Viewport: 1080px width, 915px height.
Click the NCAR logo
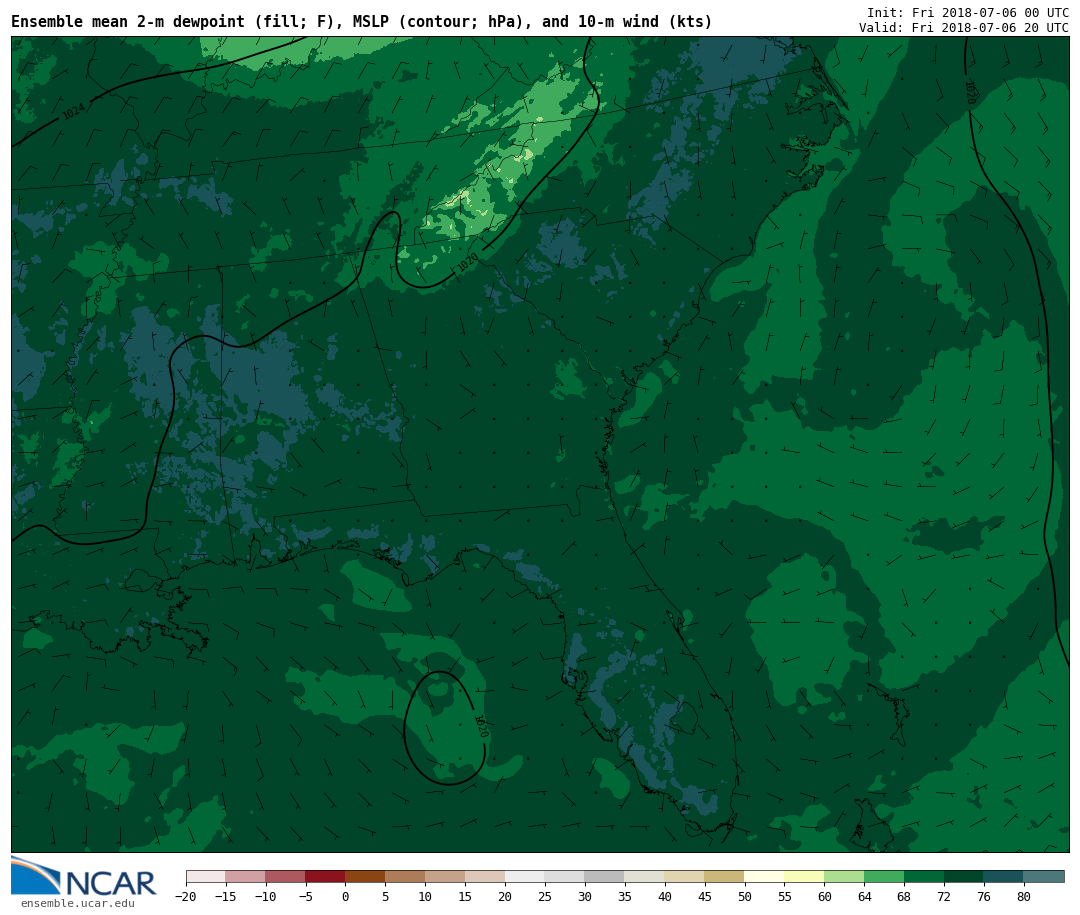tap(83, 876)
